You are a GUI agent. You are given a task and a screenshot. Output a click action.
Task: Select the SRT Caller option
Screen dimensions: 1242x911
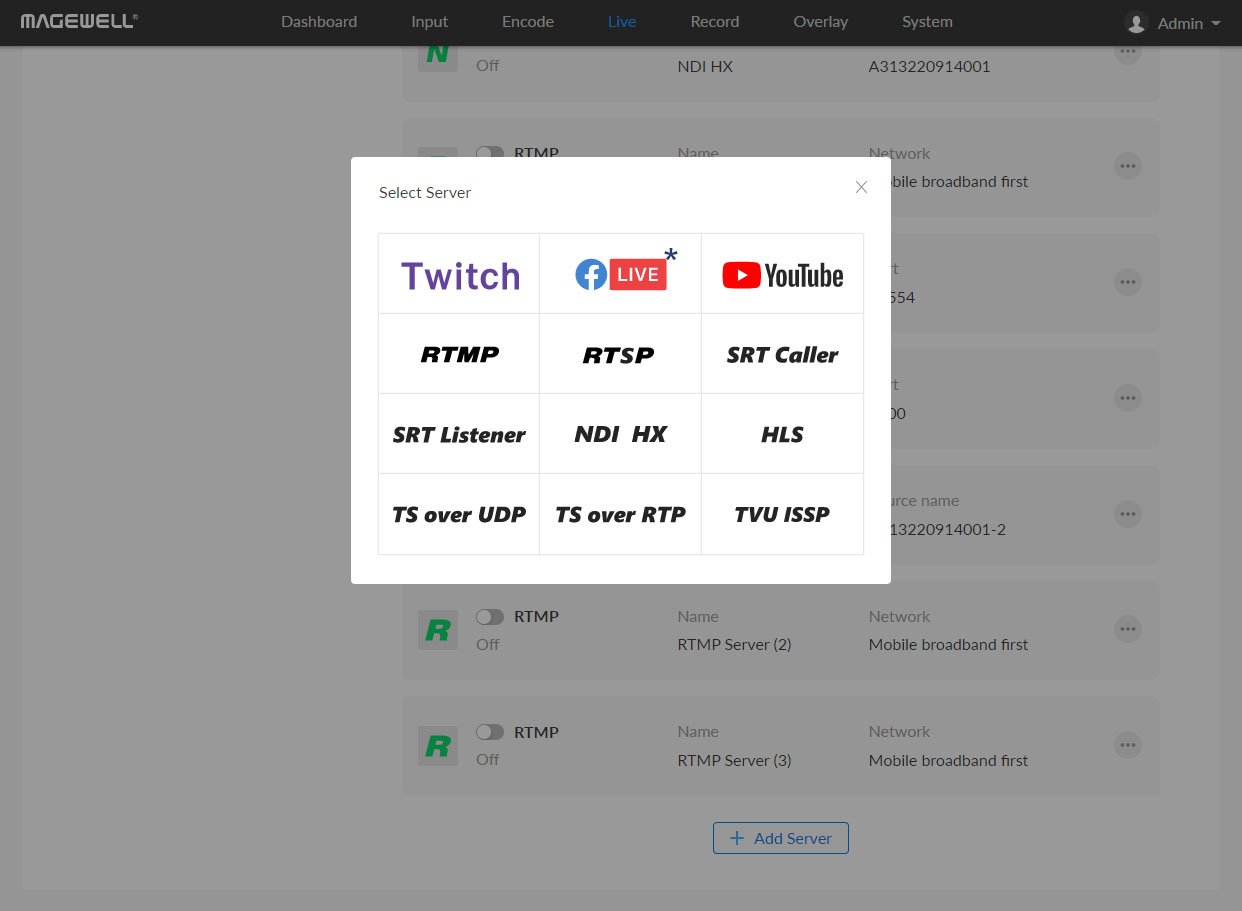[782, 354]
